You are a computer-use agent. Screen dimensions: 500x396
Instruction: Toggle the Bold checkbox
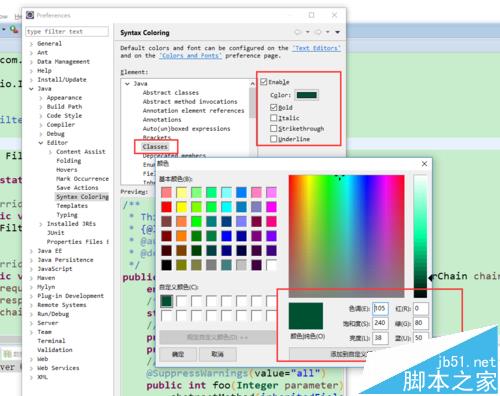[274, 107]
